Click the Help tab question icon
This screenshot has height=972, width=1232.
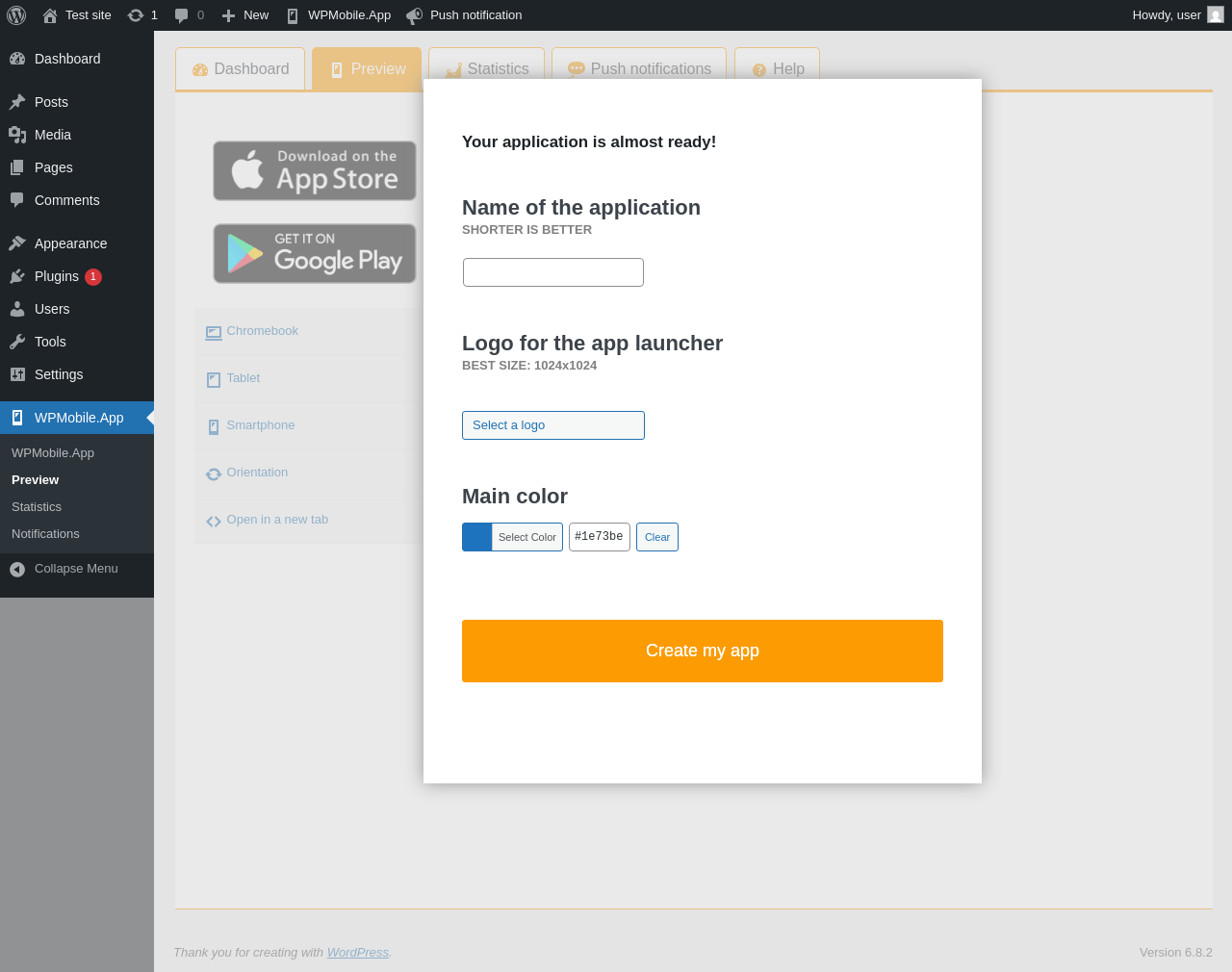(x=759, y=70)
